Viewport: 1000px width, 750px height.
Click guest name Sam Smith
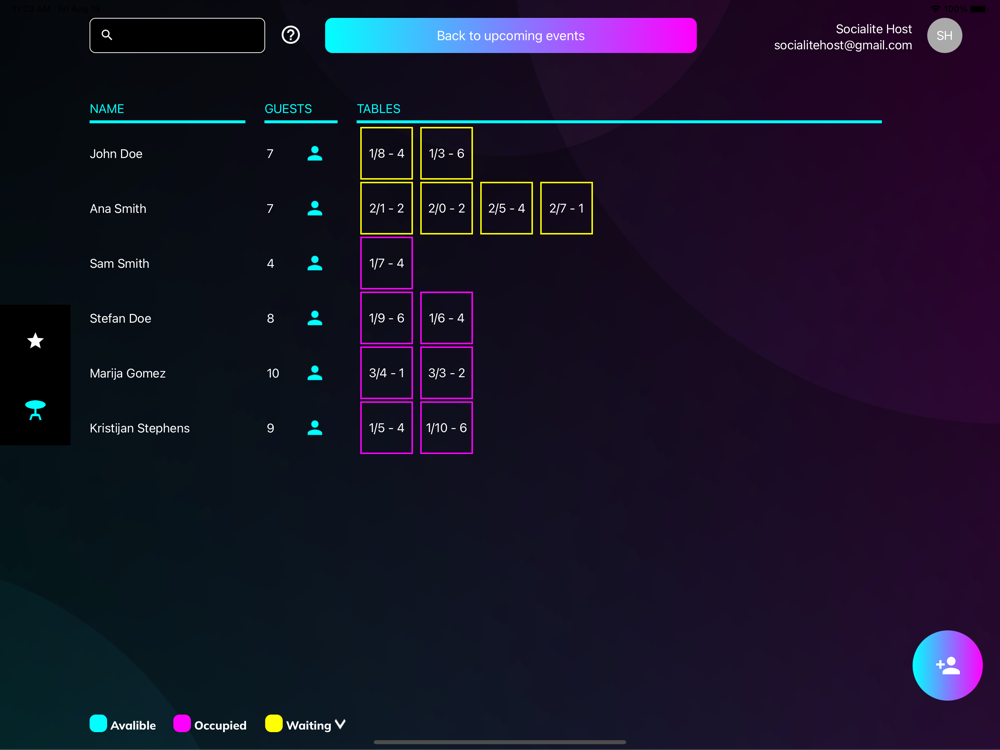[x=119, y=263]
